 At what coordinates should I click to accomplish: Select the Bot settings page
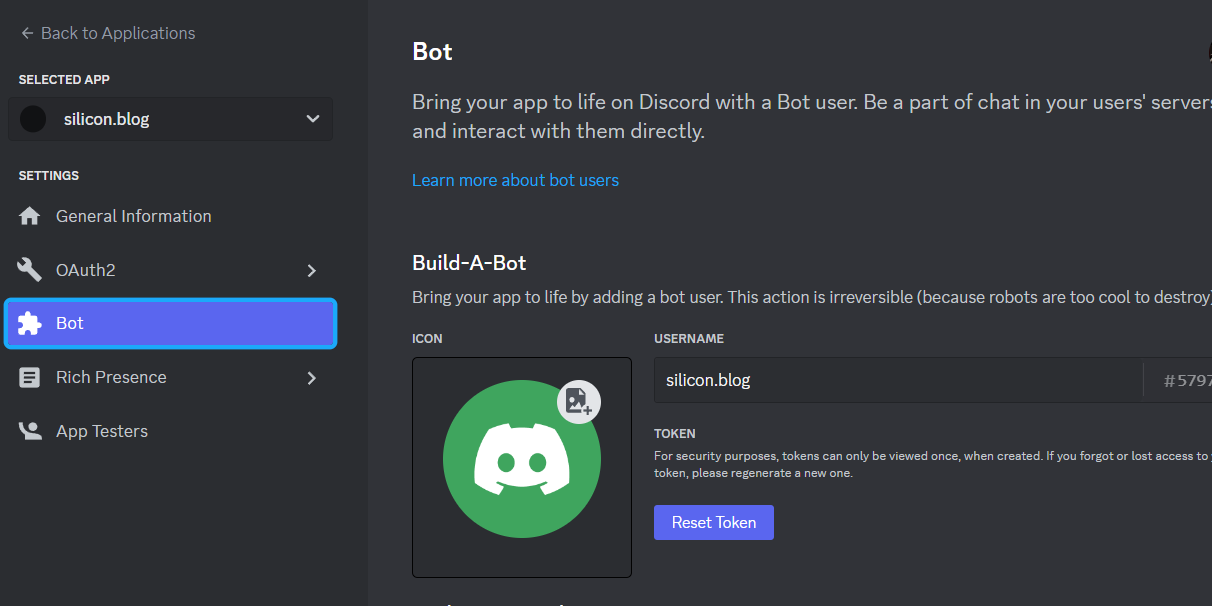click(x=170, y=324)
